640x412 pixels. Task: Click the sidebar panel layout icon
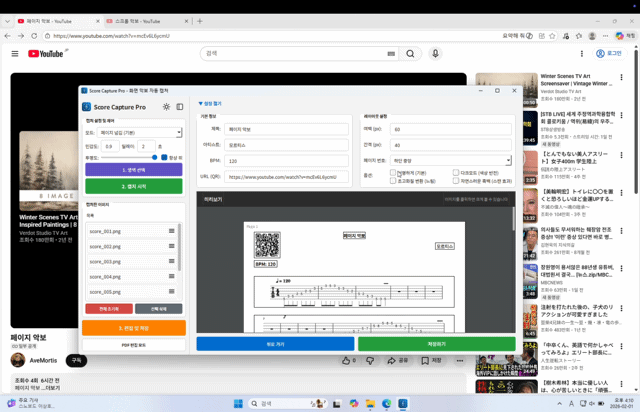180,107
